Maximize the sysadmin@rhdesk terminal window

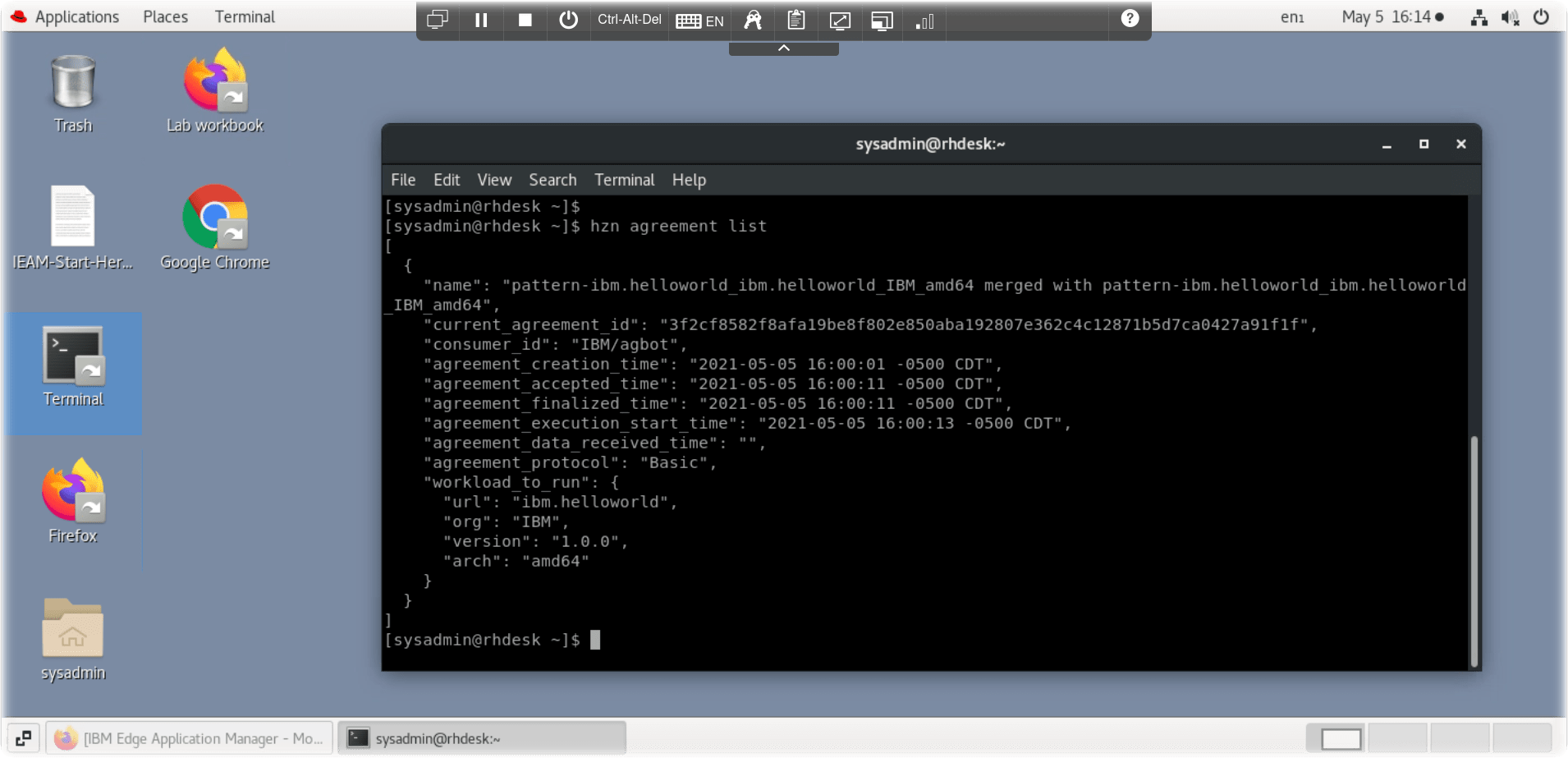click(x=1424, y=144)
